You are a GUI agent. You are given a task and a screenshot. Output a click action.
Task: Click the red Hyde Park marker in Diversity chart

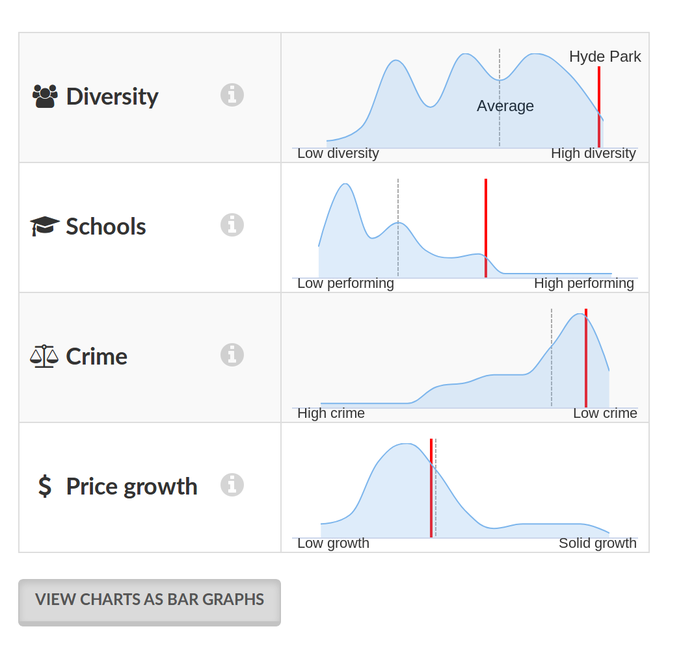(x=599, y=107)
